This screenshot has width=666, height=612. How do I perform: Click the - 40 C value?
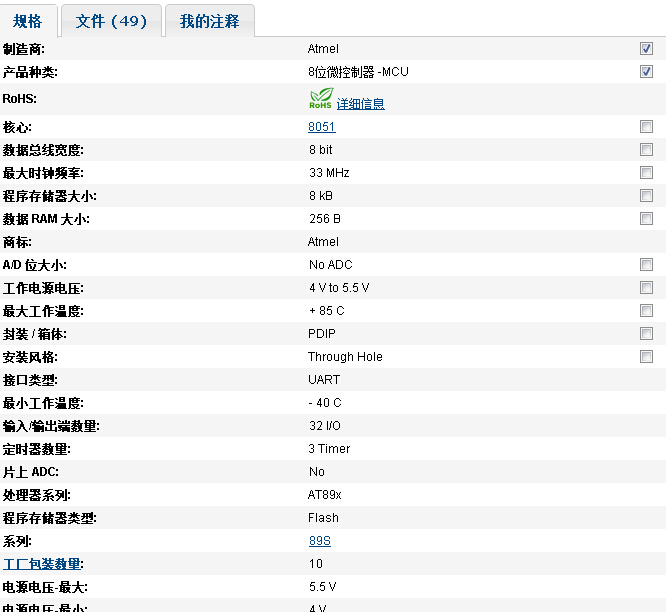[x=325, y=403]
